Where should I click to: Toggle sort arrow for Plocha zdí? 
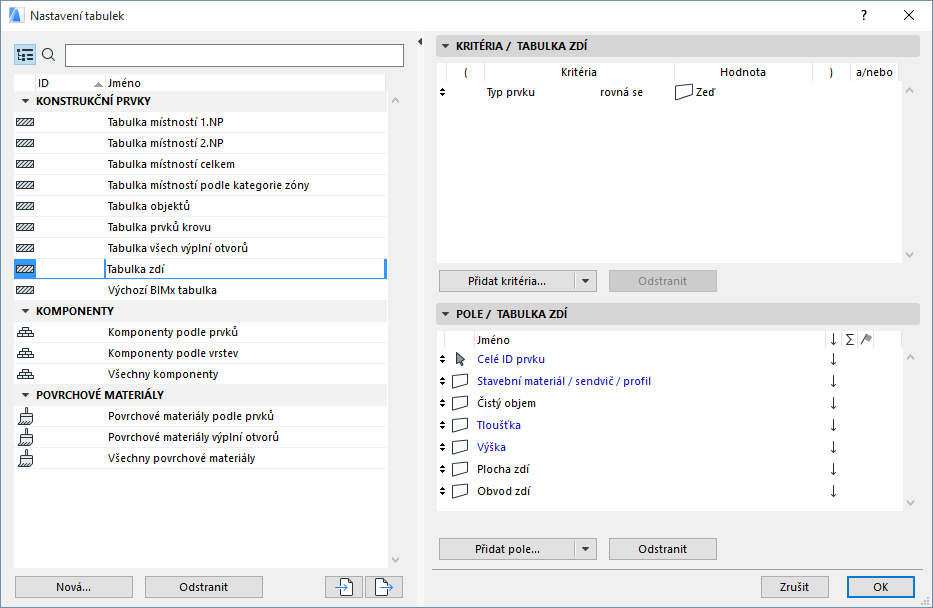(834, 469)
